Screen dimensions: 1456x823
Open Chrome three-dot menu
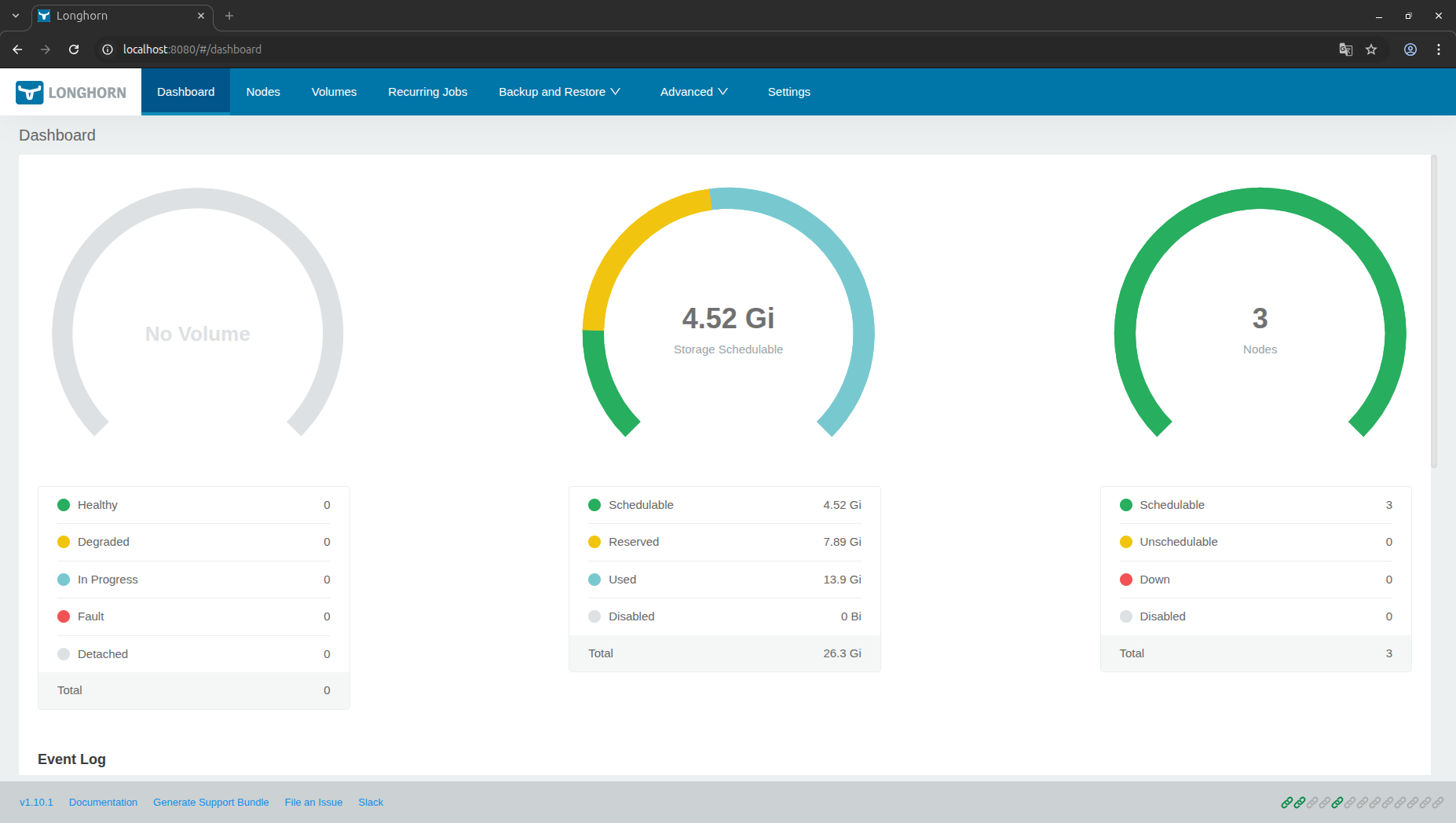click(x=1439, y=49)
